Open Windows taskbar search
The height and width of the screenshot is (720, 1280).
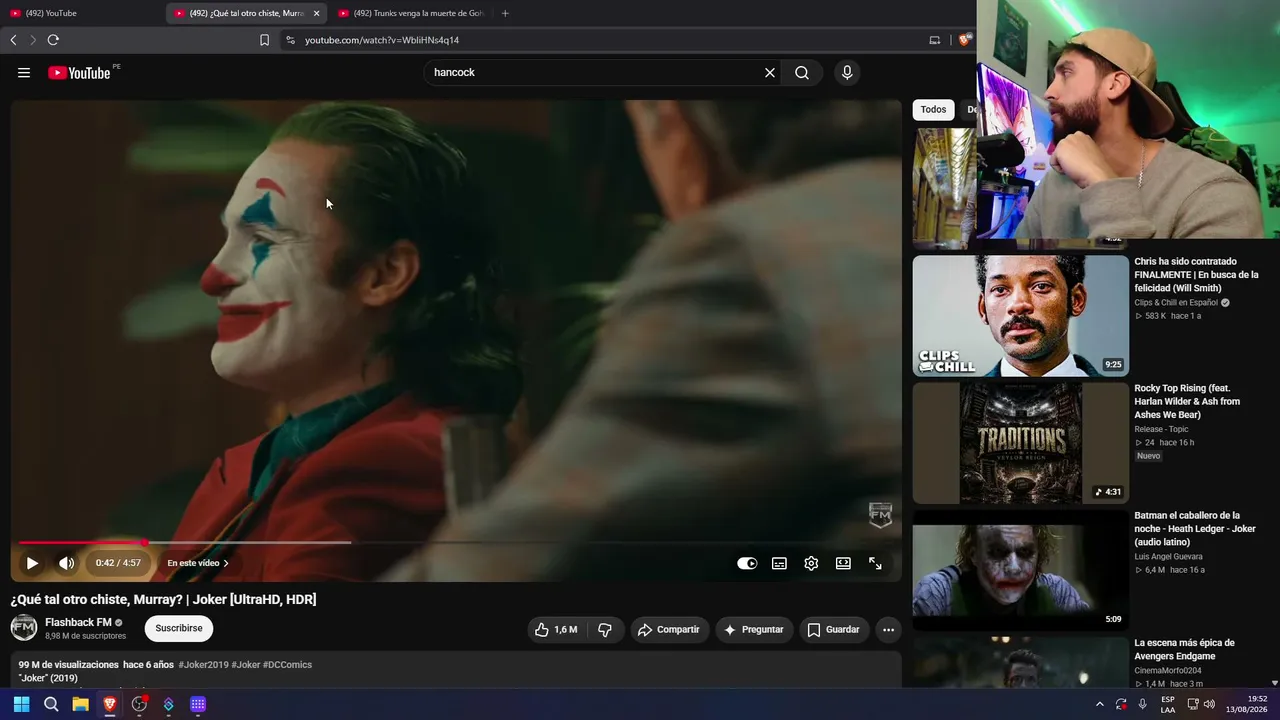pos(51,704)
